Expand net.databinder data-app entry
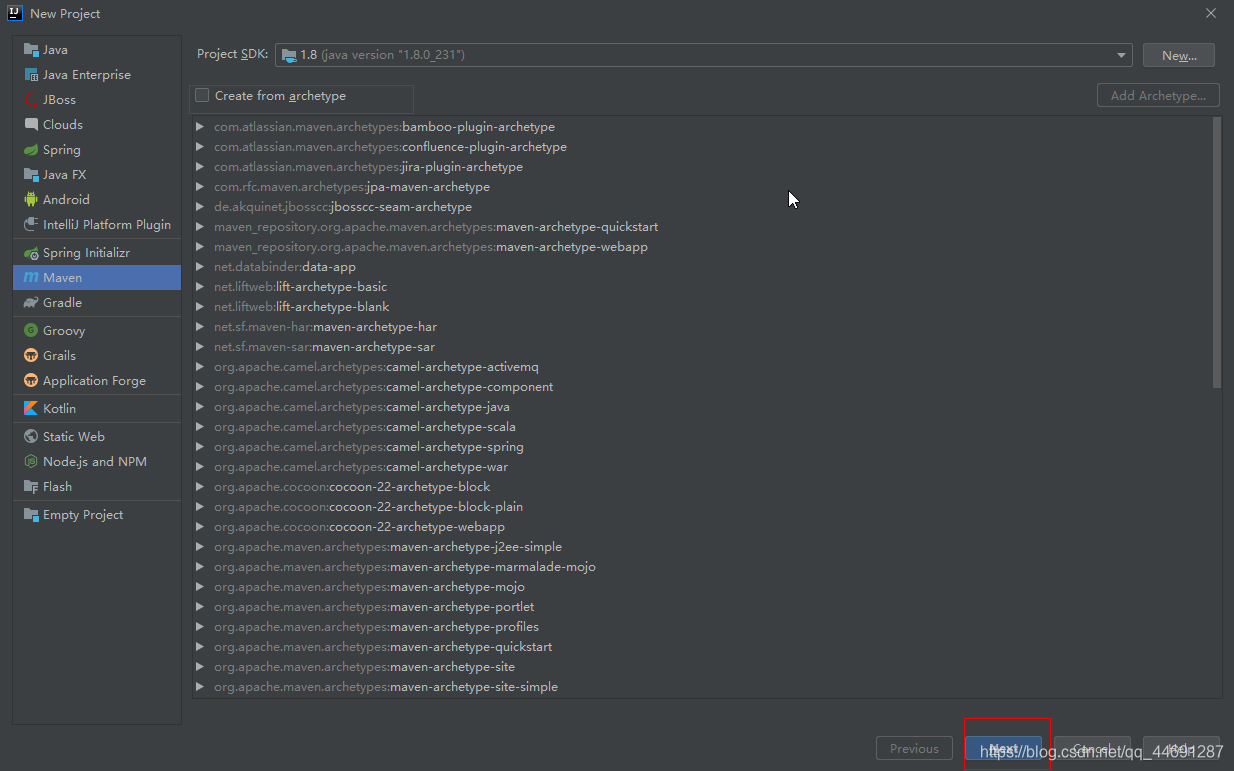This screenshot has height=771, width=1234. (200, 267)
